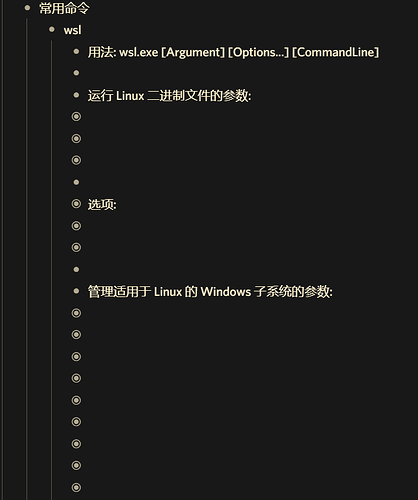Viewport: 418px width, 500px height.
Task: Expand the collapsed 选项: block bullet
Action: 76,204
